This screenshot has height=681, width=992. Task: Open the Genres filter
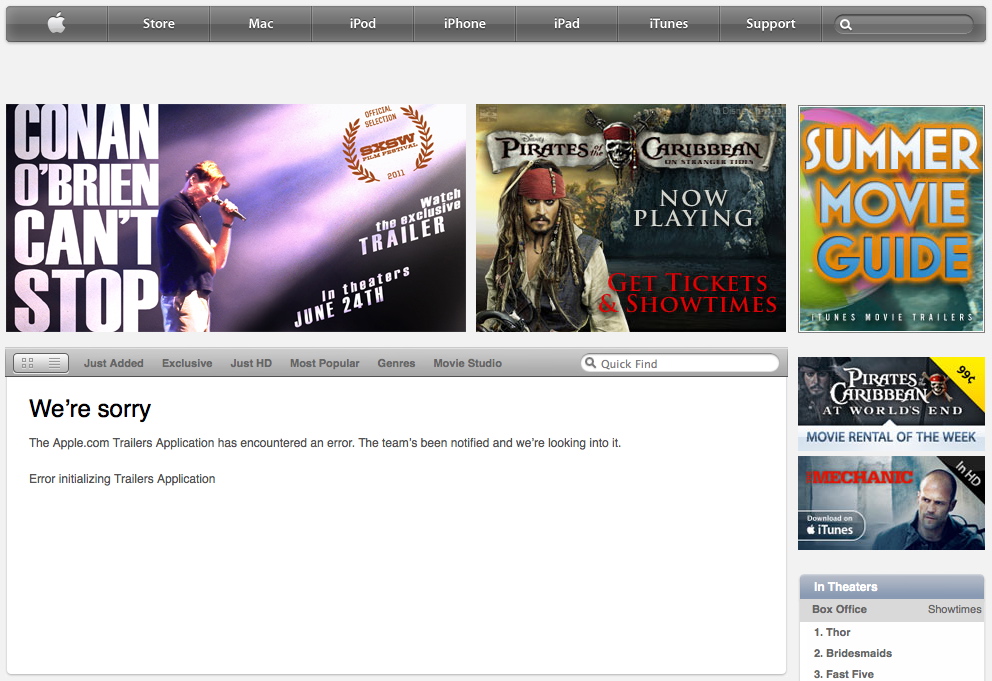(x=396, y=363)
